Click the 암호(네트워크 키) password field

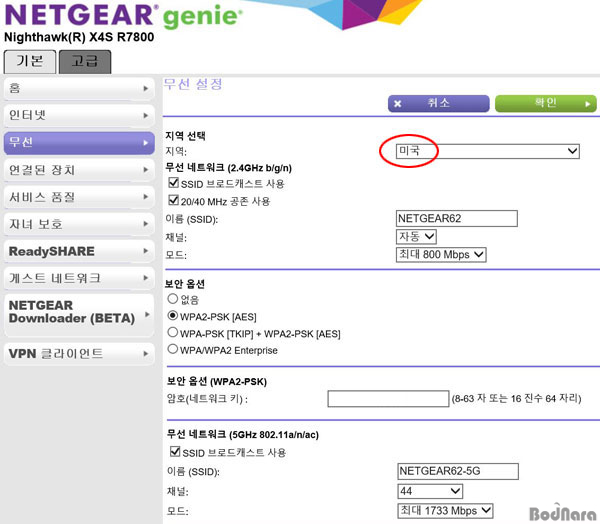(388, 399)
